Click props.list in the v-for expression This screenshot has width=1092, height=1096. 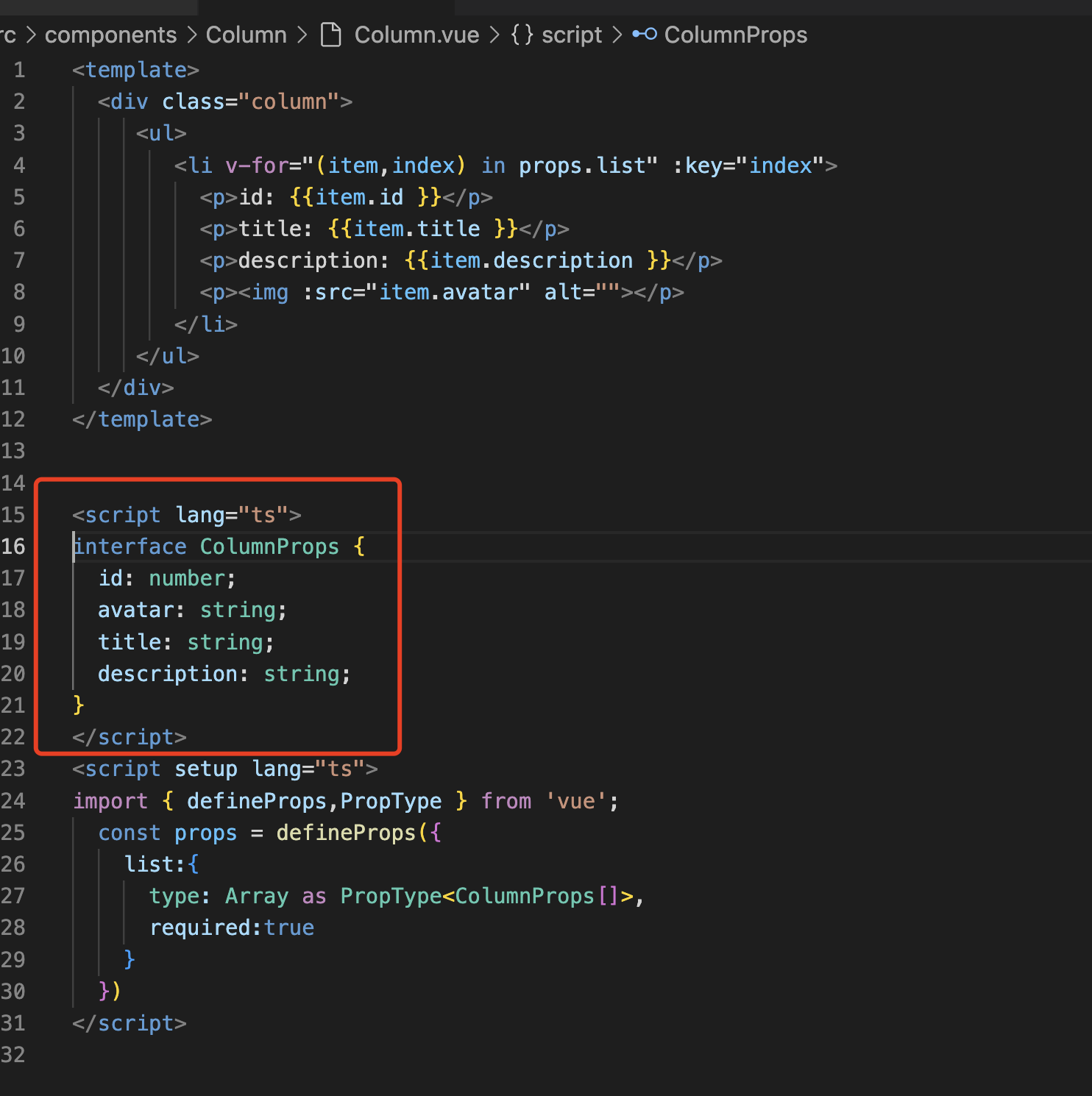point(581,166)
